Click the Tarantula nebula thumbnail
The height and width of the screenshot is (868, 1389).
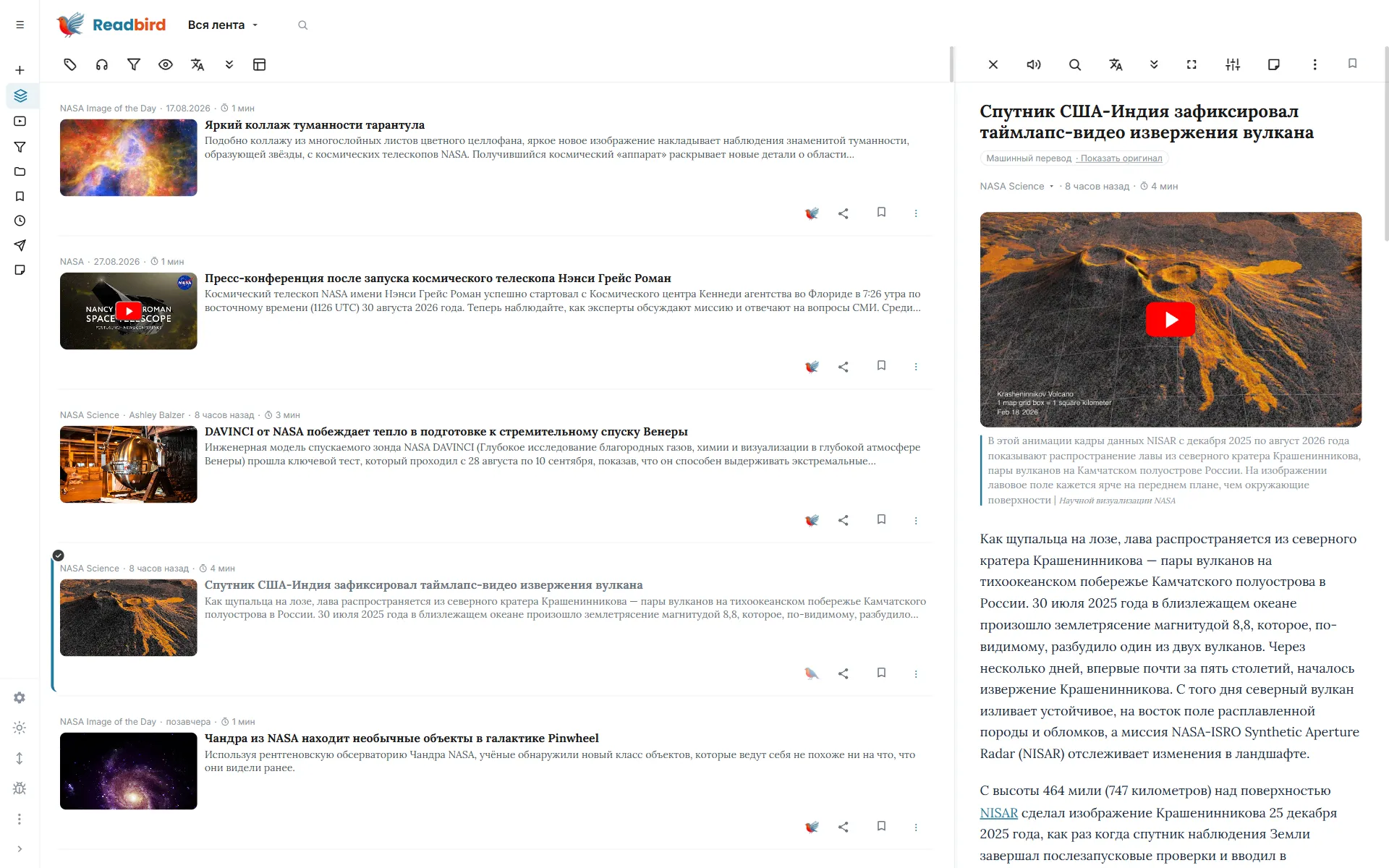(128, 158)
